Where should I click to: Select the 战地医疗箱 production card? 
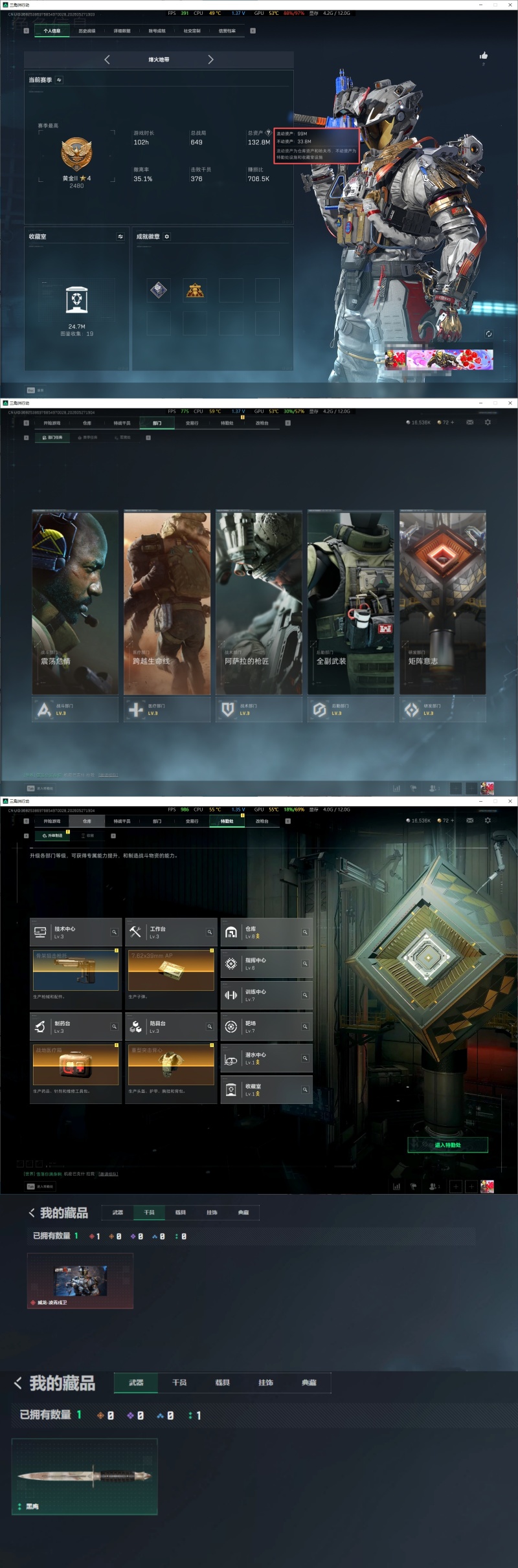(76, 1064)
